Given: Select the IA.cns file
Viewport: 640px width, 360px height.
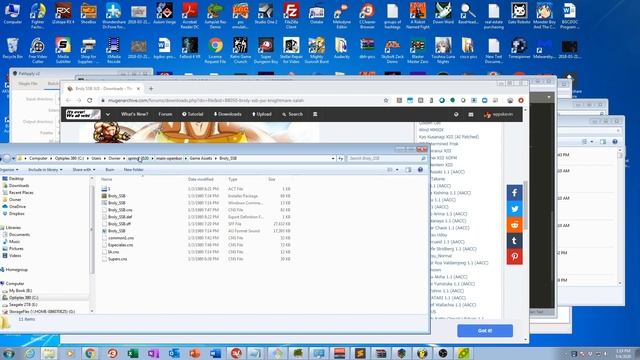Looking at the screenshot, I should tap(113, 252).
